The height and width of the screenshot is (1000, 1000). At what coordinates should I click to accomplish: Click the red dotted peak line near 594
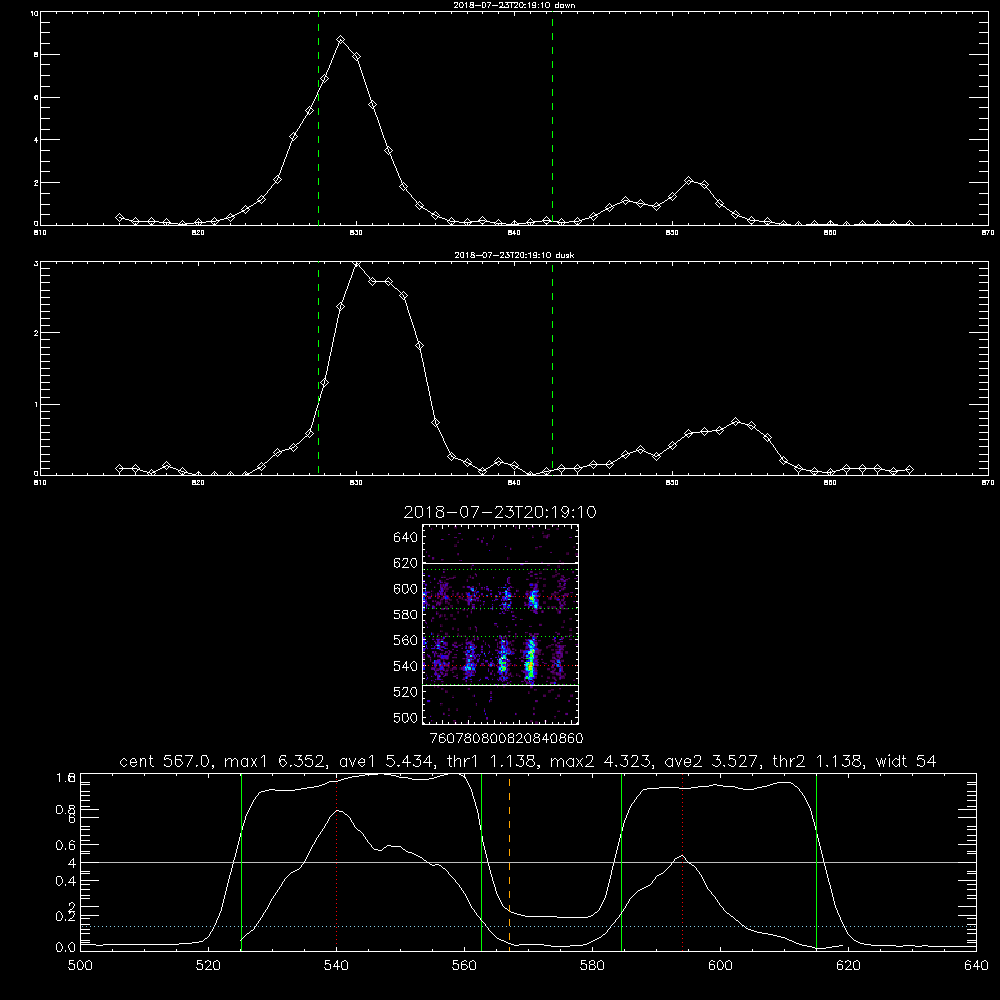pyautogui.click(x=682, y=861)
